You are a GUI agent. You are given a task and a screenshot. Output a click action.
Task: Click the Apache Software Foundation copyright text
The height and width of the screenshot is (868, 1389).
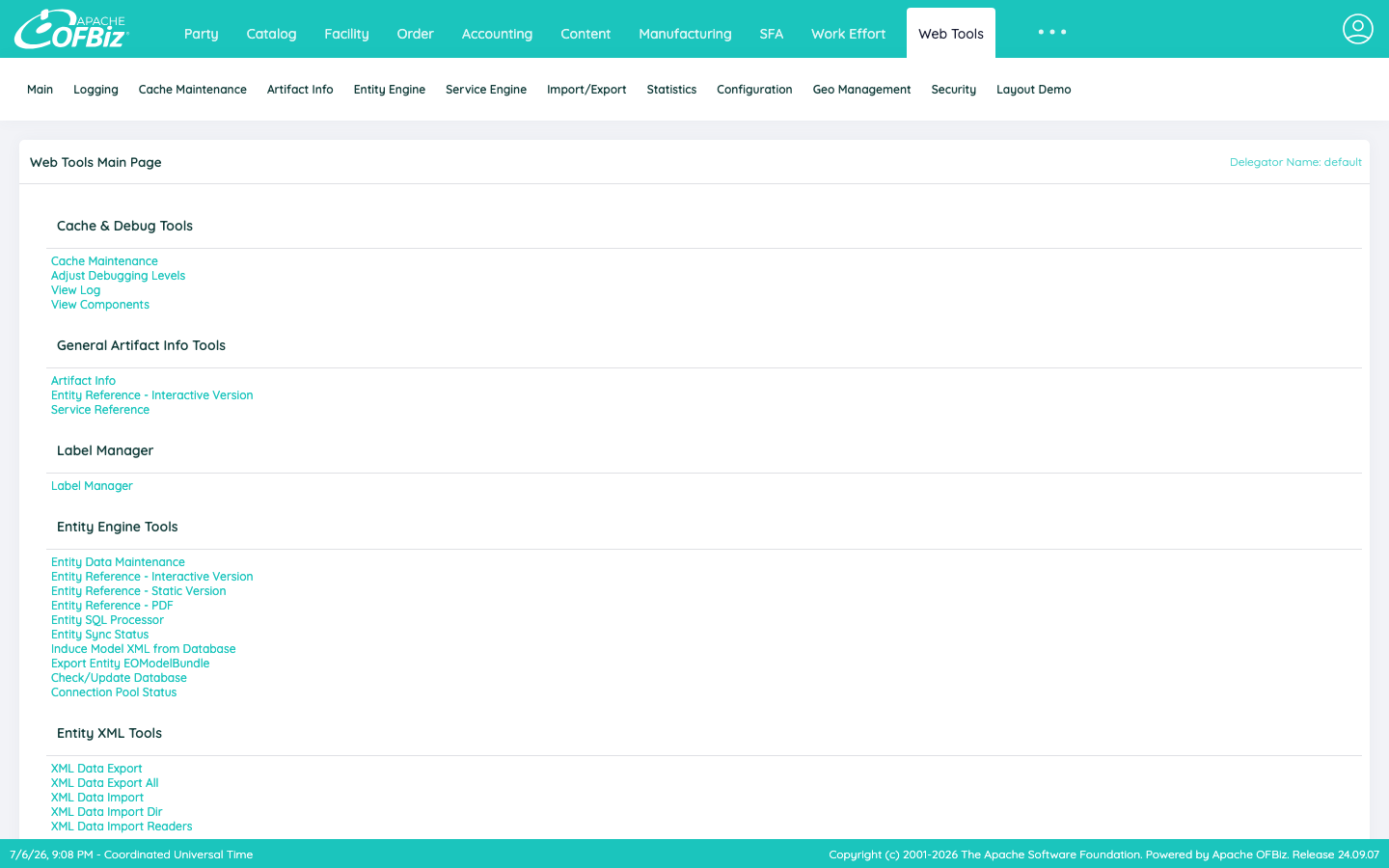pos(1103,854)
